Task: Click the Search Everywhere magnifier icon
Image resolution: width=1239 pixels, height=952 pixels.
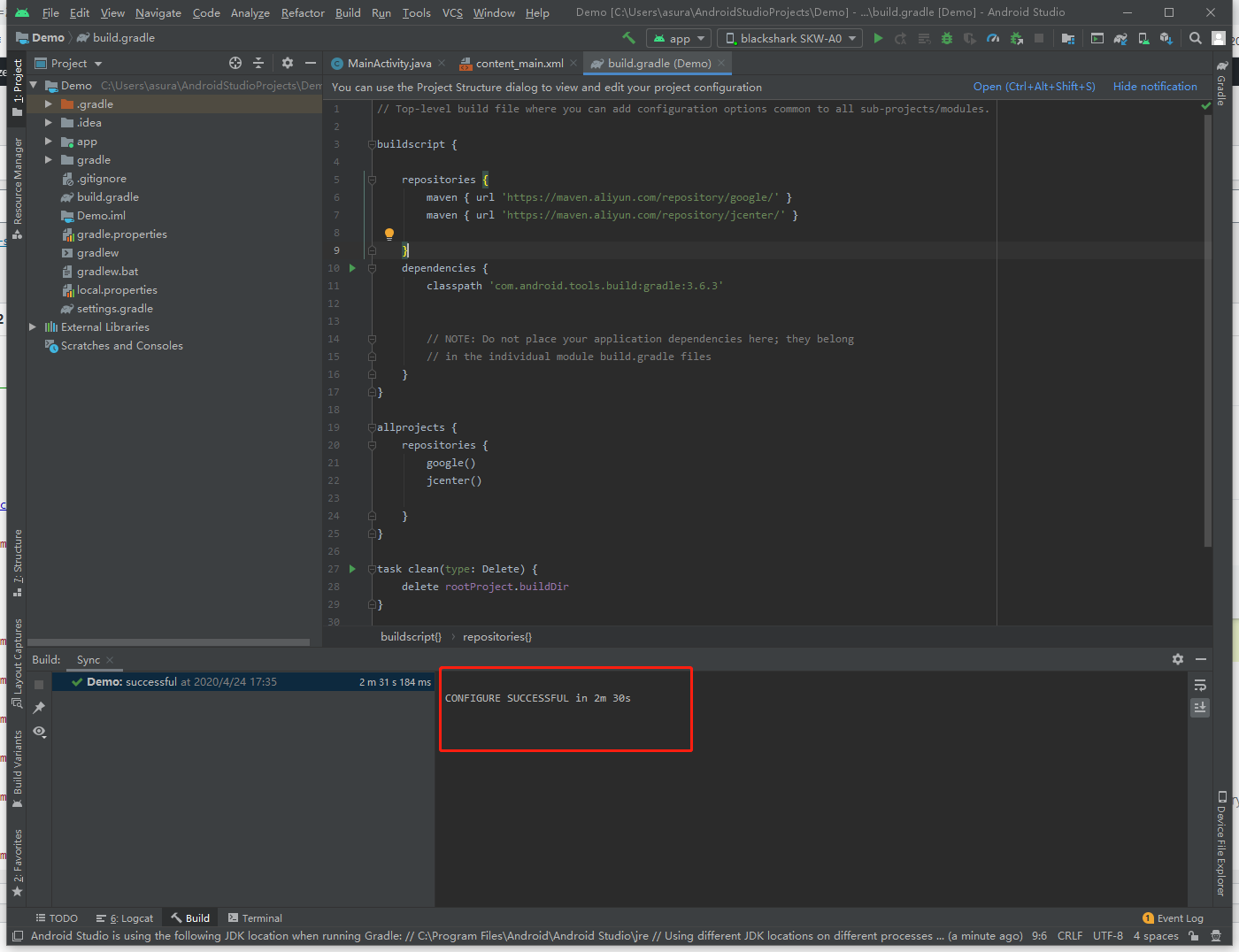Action: pyautogui.click(x=1196, y=38)
